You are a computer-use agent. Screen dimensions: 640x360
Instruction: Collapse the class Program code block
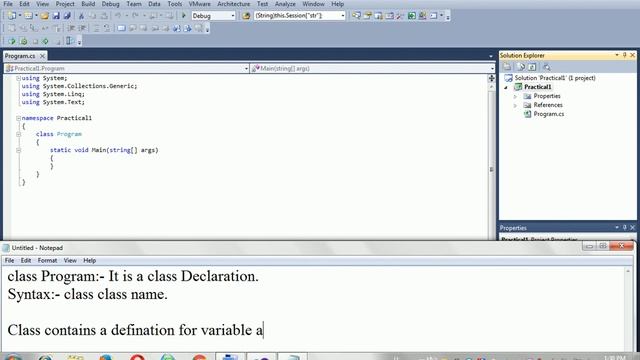(x=18, y=134)
